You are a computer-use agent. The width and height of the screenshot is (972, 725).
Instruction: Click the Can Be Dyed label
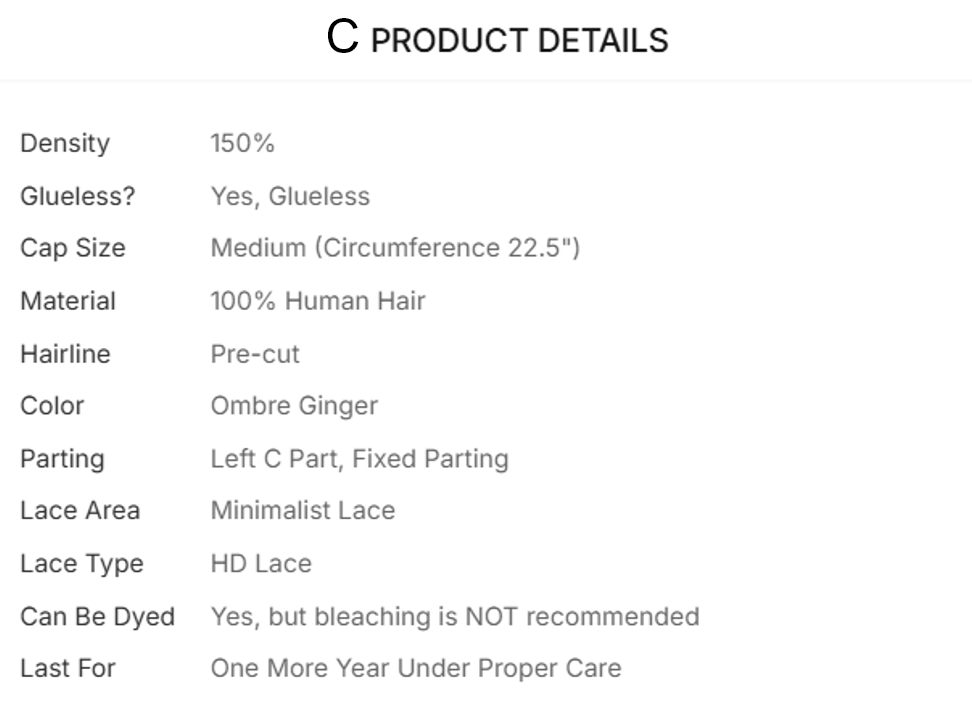coord(97,616)
